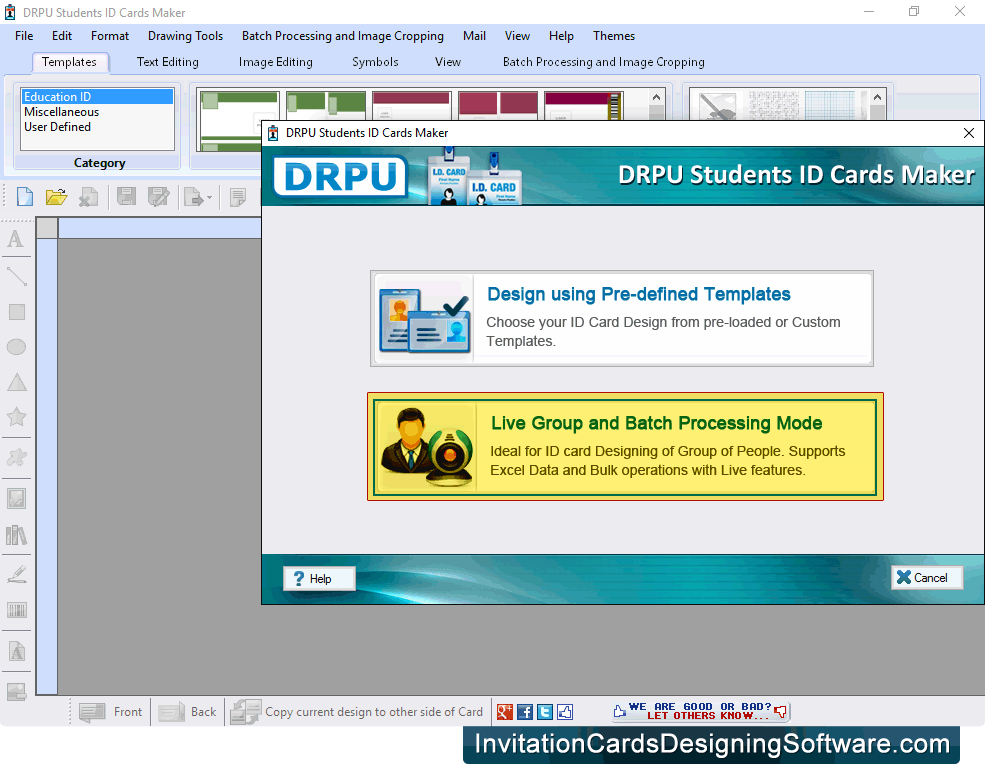
Task: Select the Star shape tool
Action: pyautogui.click(x=16, y=417)
